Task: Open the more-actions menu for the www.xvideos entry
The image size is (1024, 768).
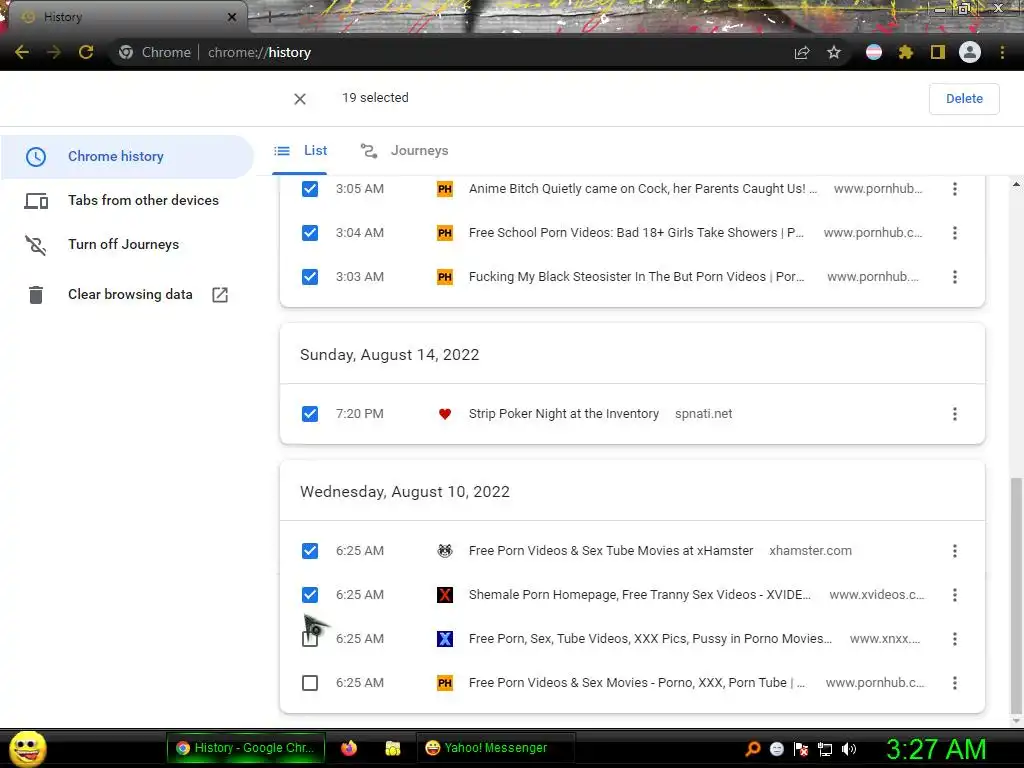Action: (955, 595)
